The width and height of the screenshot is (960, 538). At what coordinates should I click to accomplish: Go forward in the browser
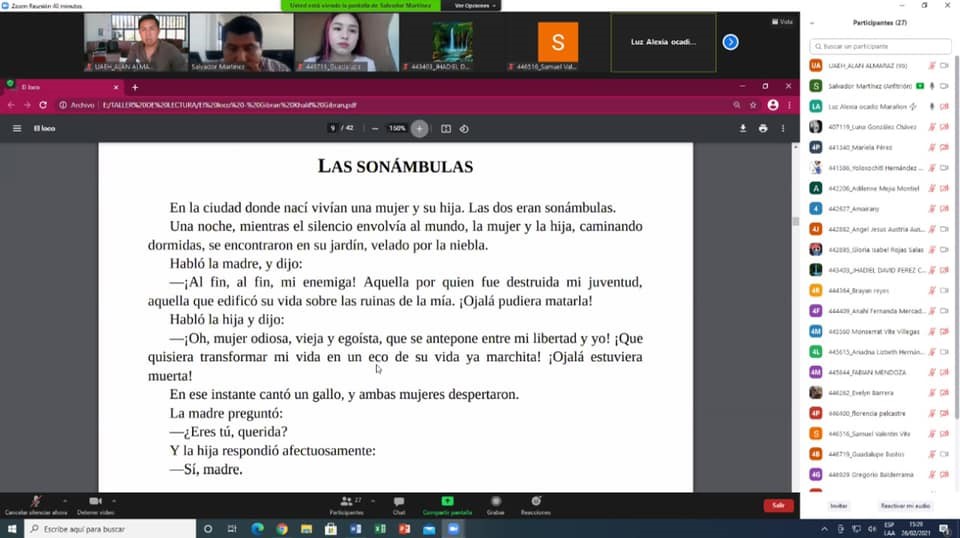pos(27,105)
